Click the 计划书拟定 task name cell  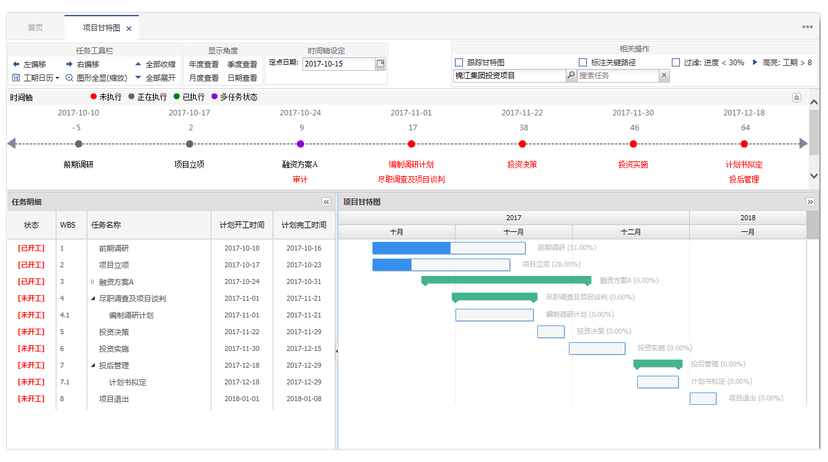[x=127, y=382]
